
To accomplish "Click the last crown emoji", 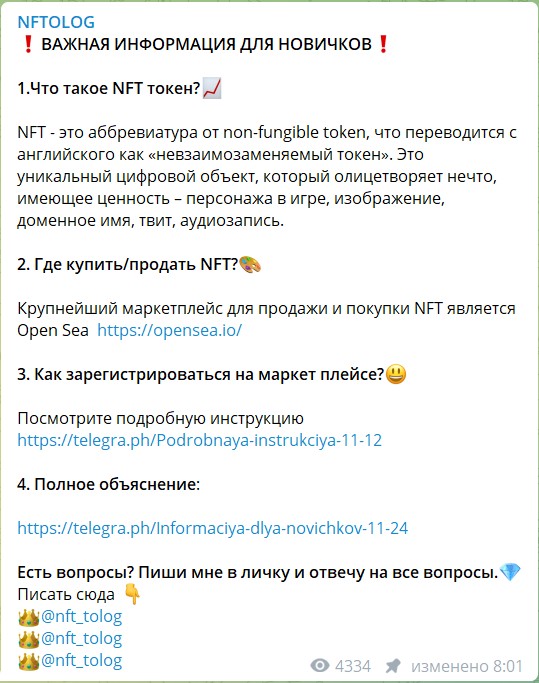I will [x=29, y=661].
